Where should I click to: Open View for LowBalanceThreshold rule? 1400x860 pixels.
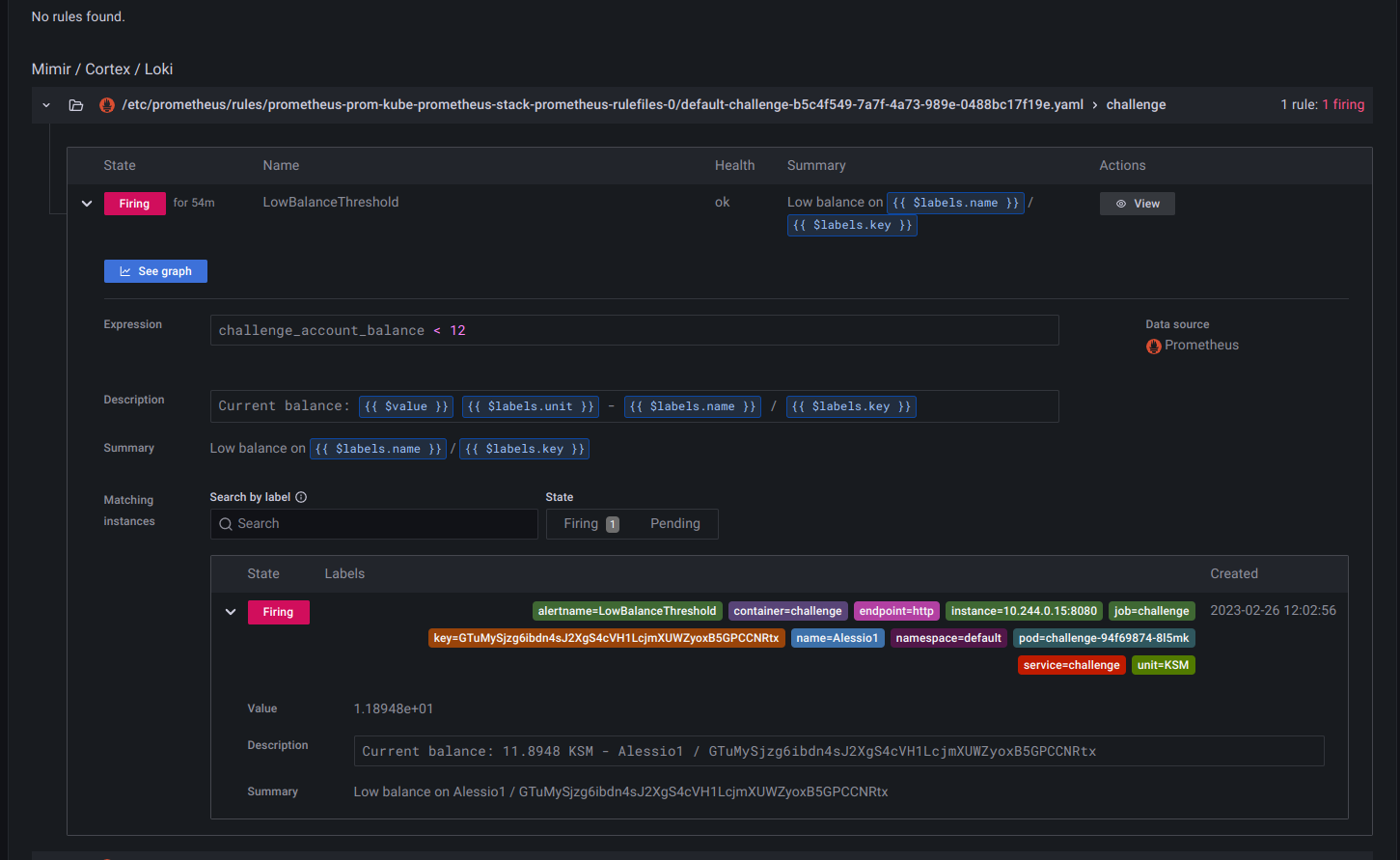[x=1138, y=204]
